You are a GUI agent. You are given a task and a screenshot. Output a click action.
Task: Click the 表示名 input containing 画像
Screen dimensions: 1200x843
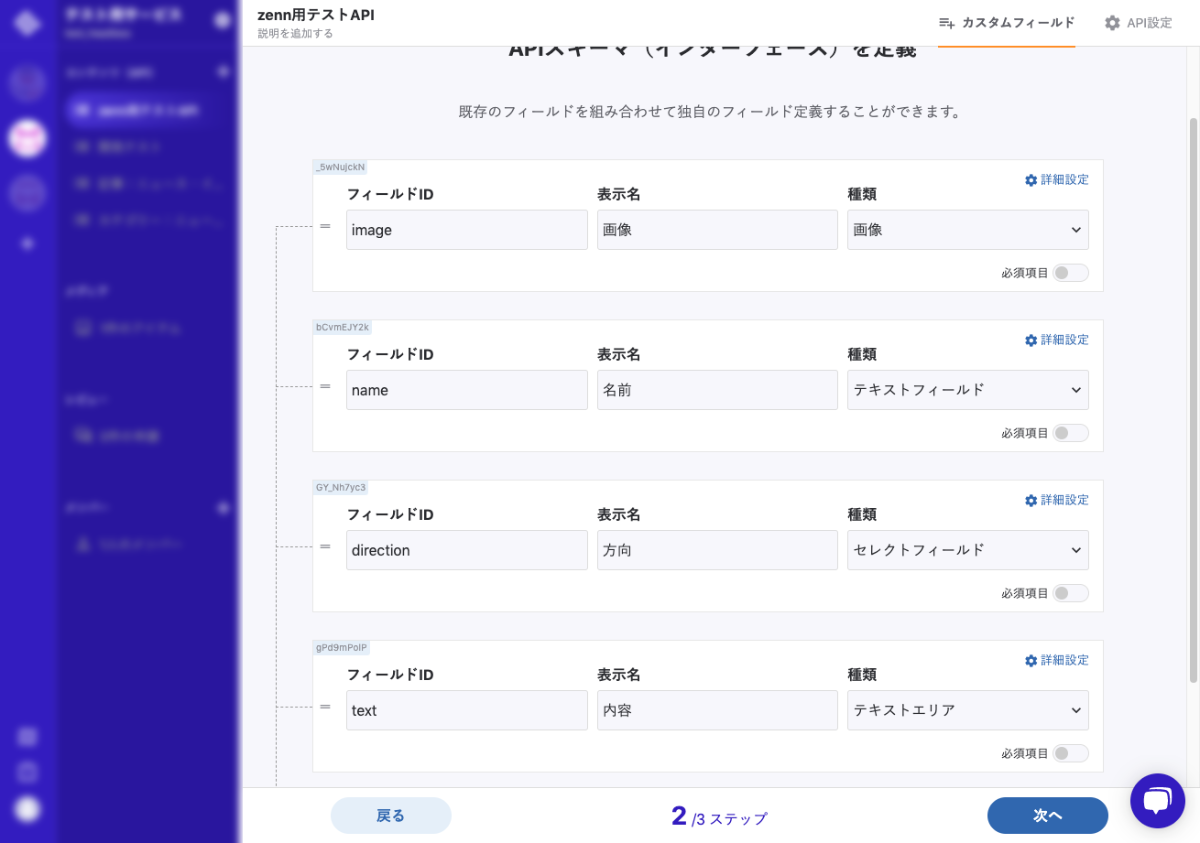point(717,230)
